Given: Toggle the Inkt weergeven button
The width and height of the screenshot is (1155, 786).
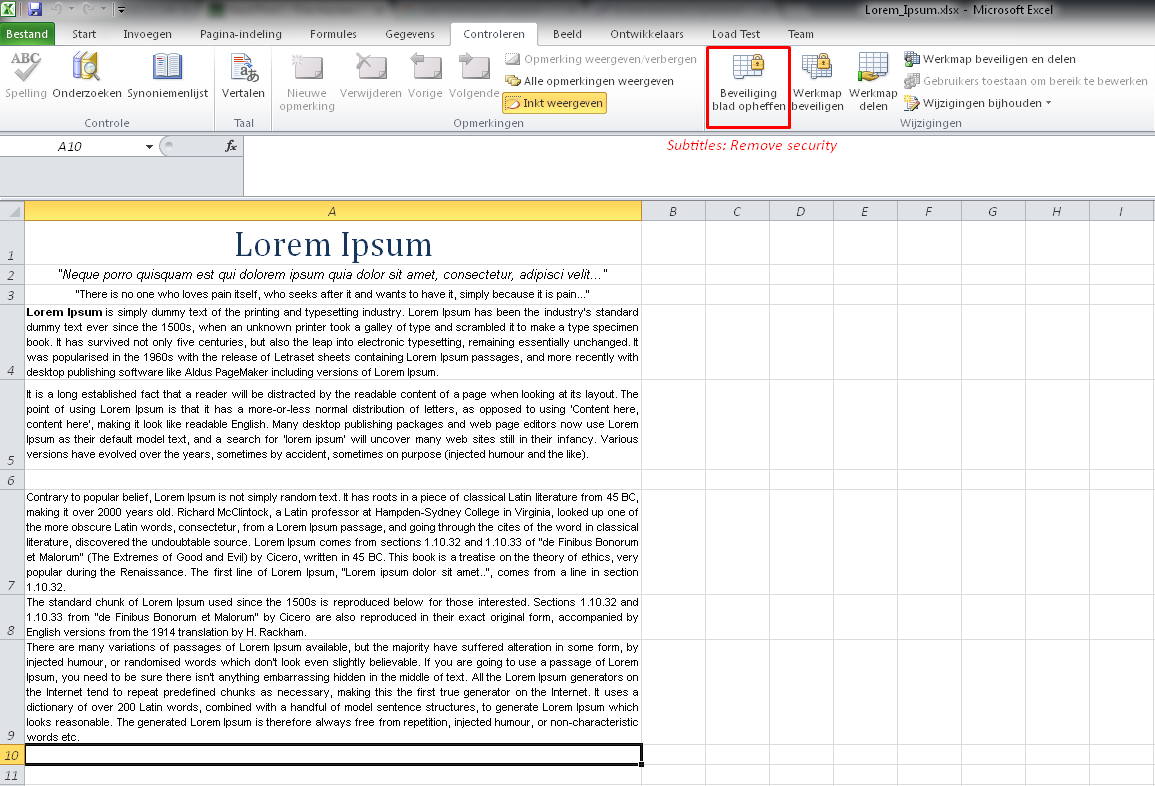Looking at the screenshot, I should point(554,103).
